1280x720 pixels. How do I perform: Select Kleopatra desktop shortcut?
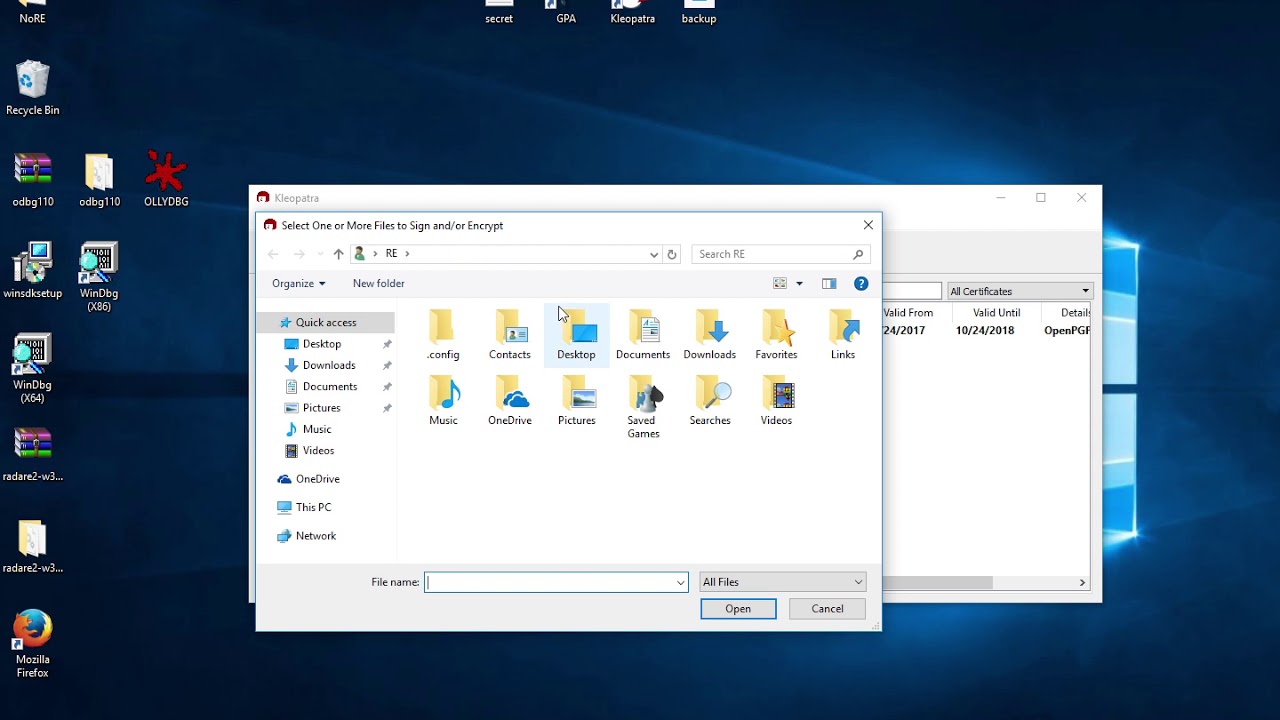[632, 13]
